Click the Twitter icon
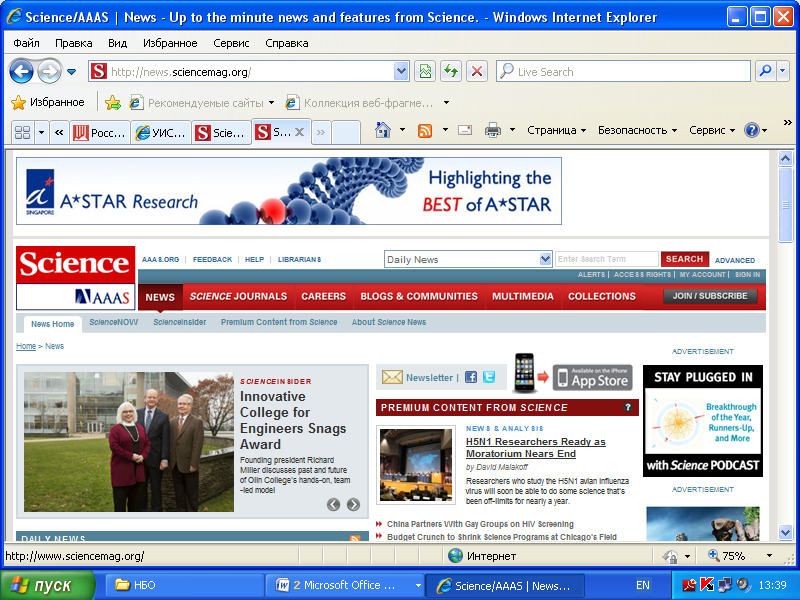 pos(489,377)
